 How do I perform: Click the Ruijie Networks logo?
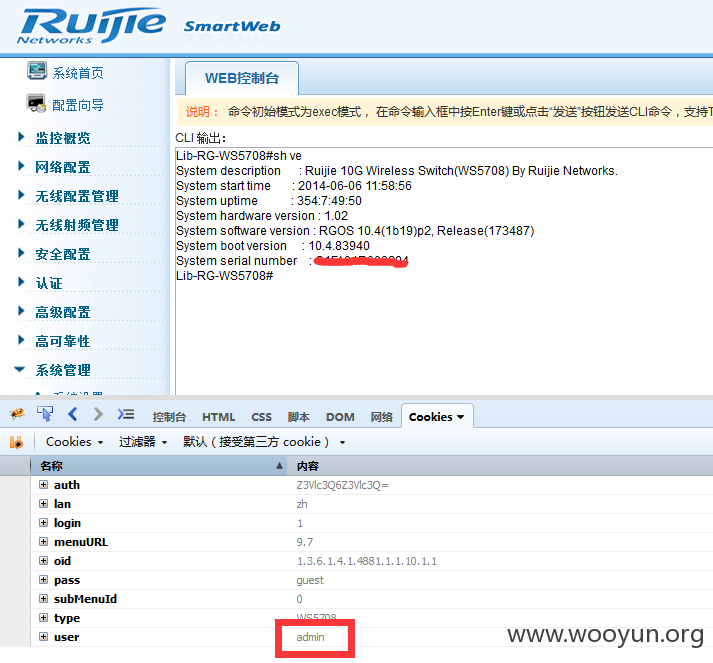pyautogui.click(x=91, y=26)
